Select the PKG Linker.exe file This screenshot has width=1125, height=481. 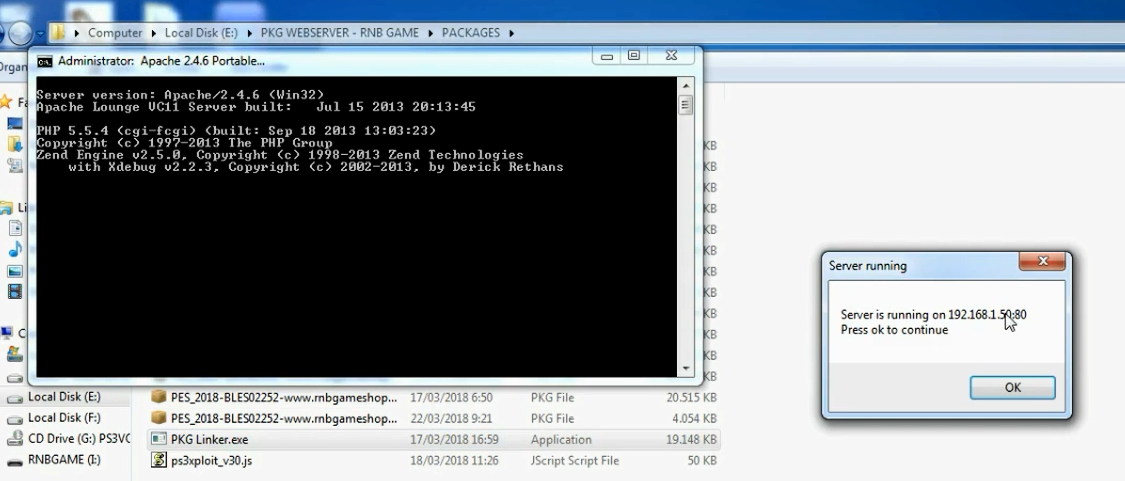(433, 439)
